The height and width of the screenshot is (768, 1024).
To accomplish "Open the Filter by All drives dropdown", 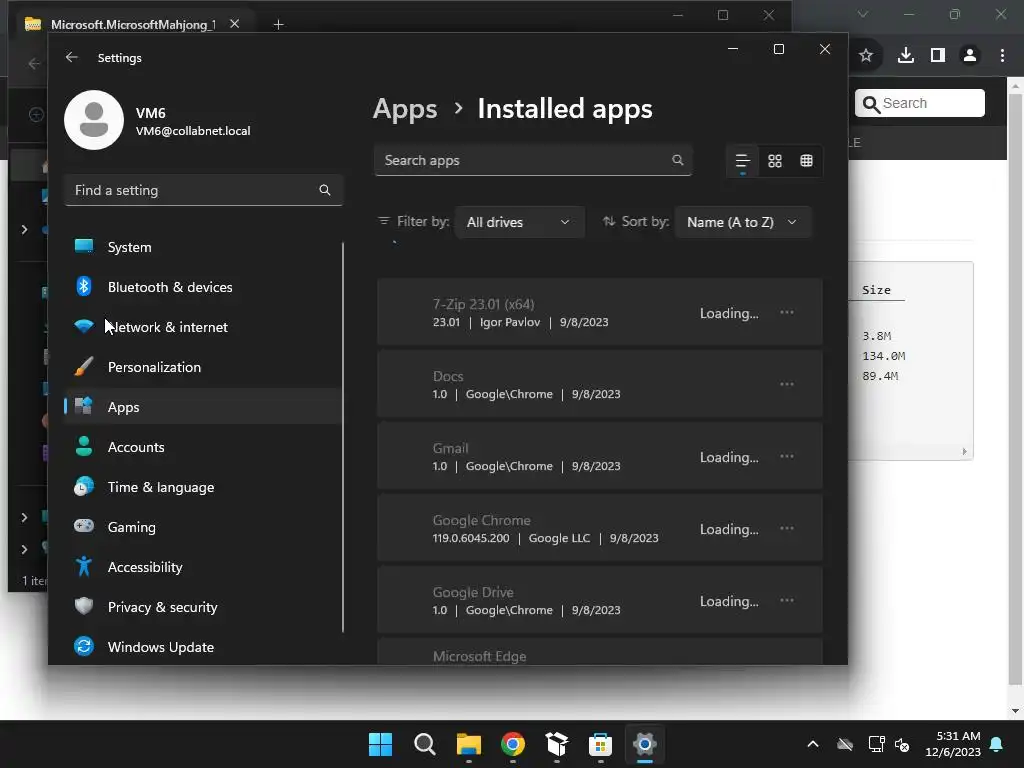I will coord(519,222).
